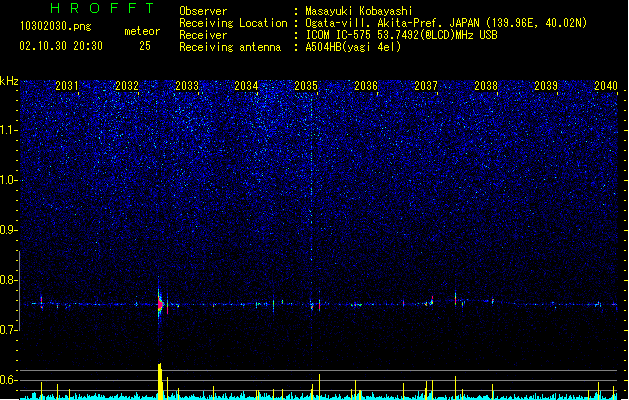Image resolution: width=629 pixels, height=400 pixels.
Task: Select the Ogata-vill. Akita-Pref. JAPAN location text
Action: tap(446, 23)
